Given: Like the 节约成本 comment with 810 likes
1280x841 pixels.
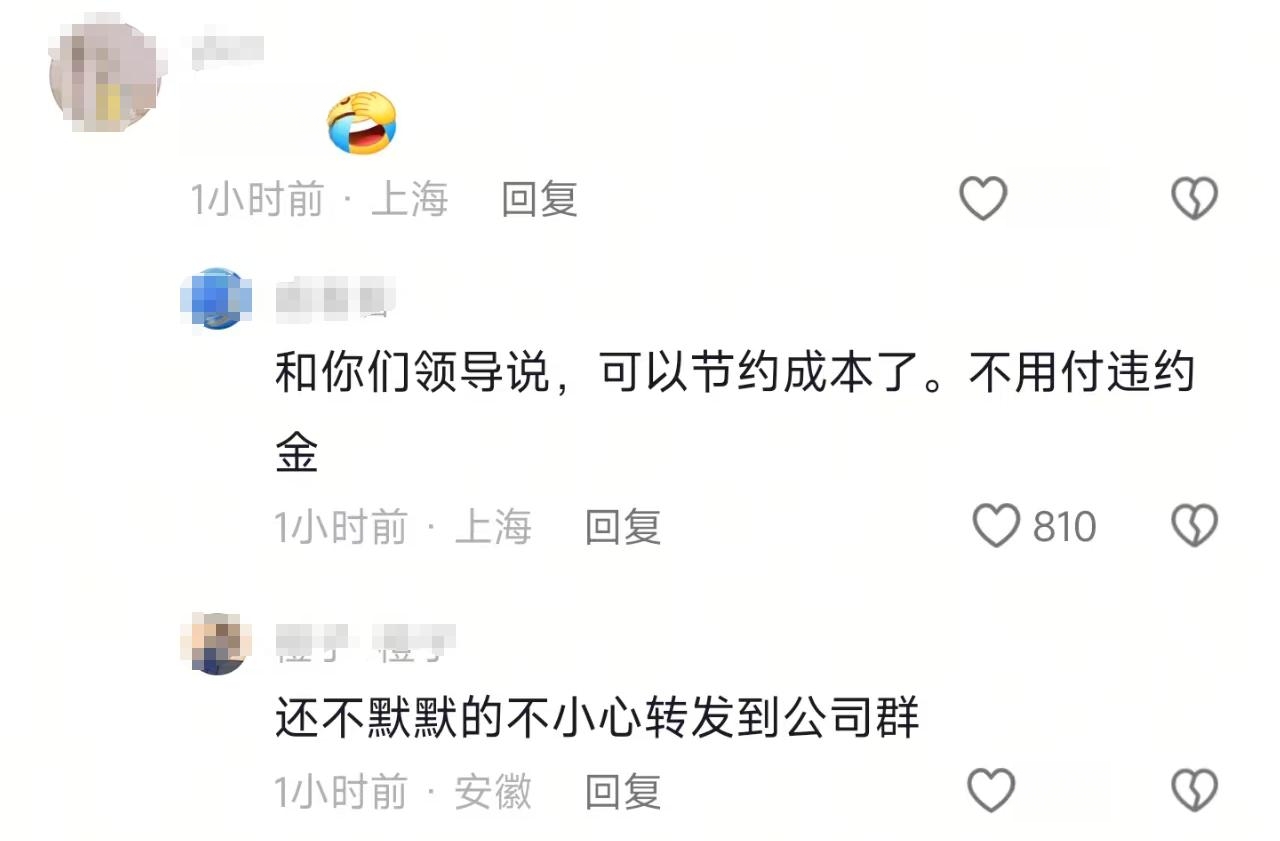Looking at the screenshot, I should point(996,526).
